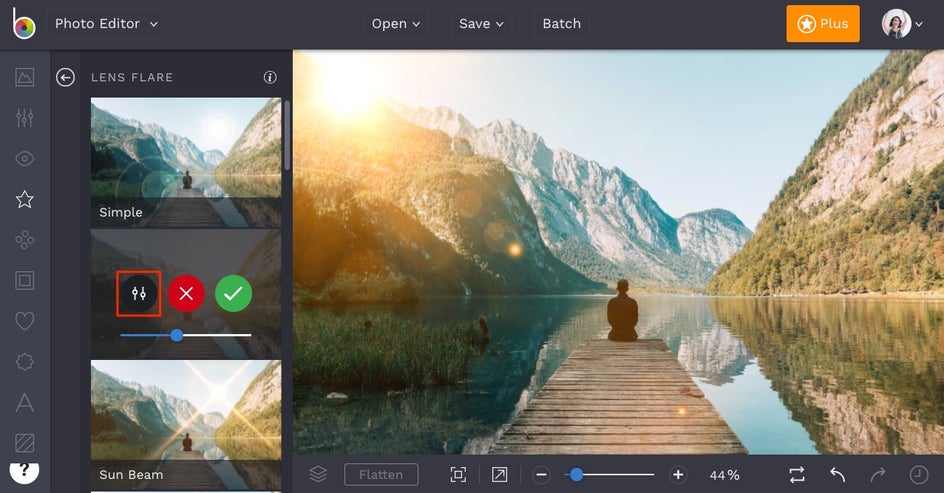944x493 pixels.
Task: Cancel the effect with red X
Action: [186, 293]
